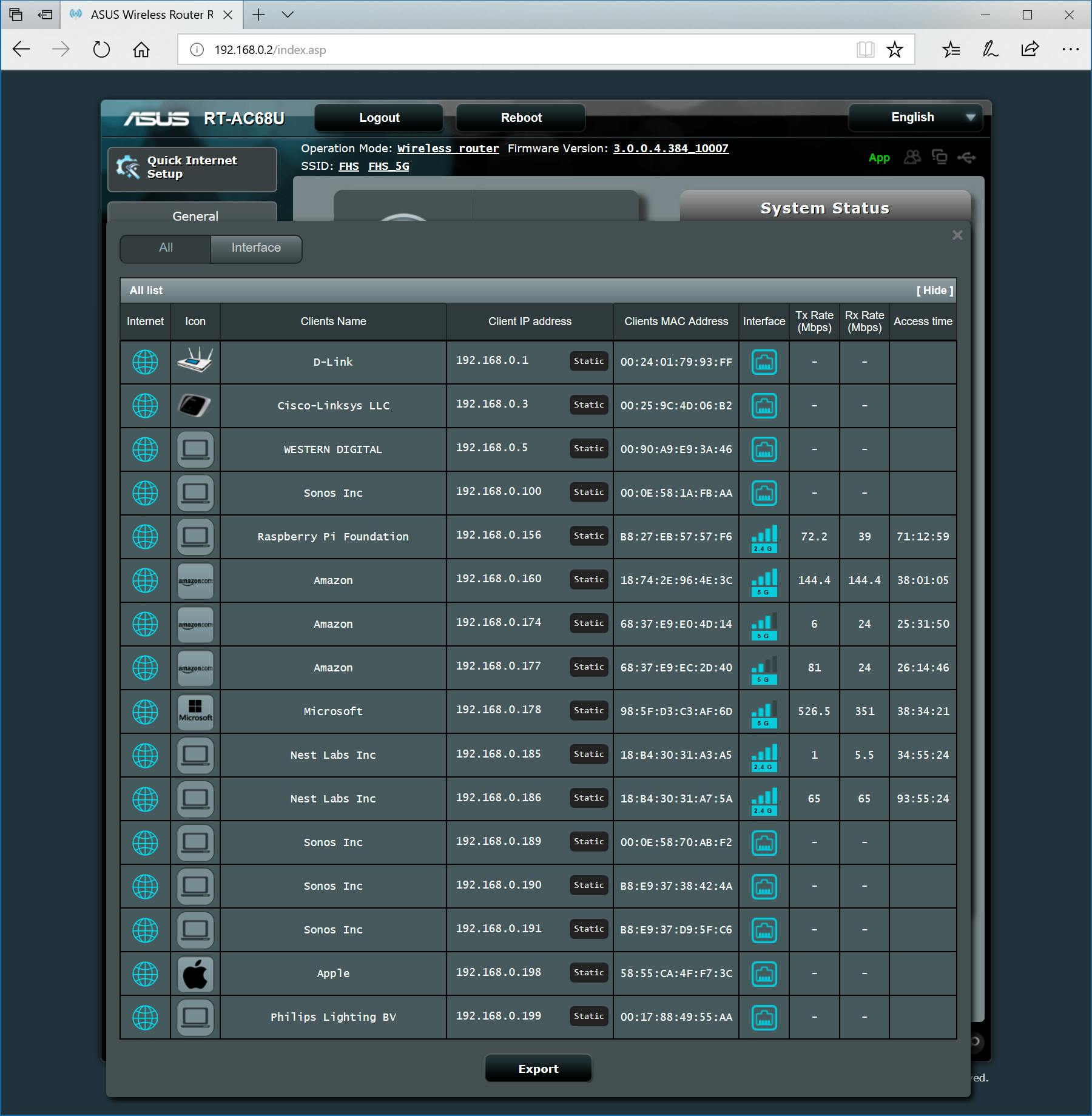Open the Wireless router operation mode link
The height and width of the screenshot is (1116, 1092).
point(448,149)
